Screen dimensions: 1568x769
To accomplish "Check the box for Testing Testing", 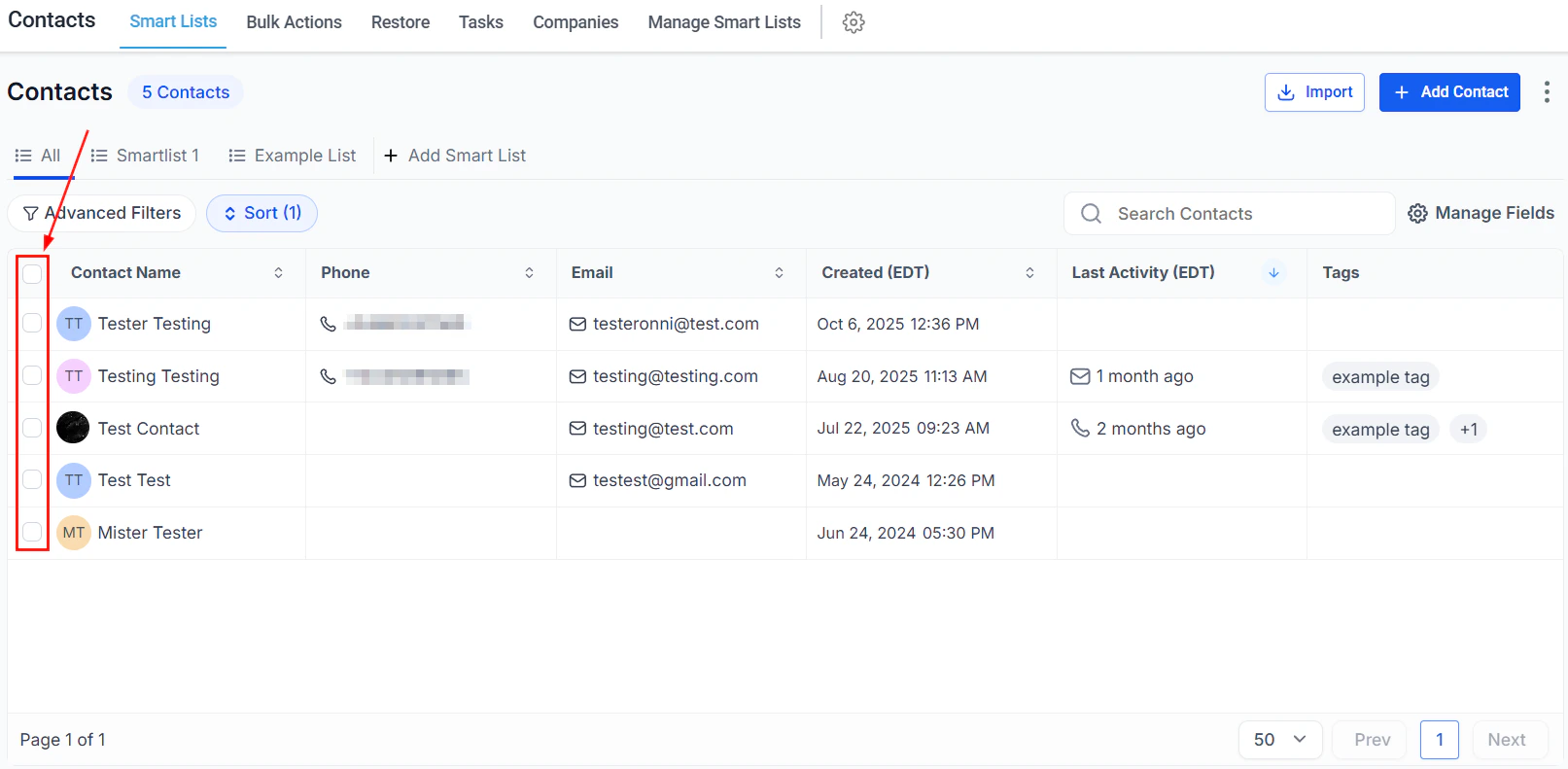I will coord(32,375).
